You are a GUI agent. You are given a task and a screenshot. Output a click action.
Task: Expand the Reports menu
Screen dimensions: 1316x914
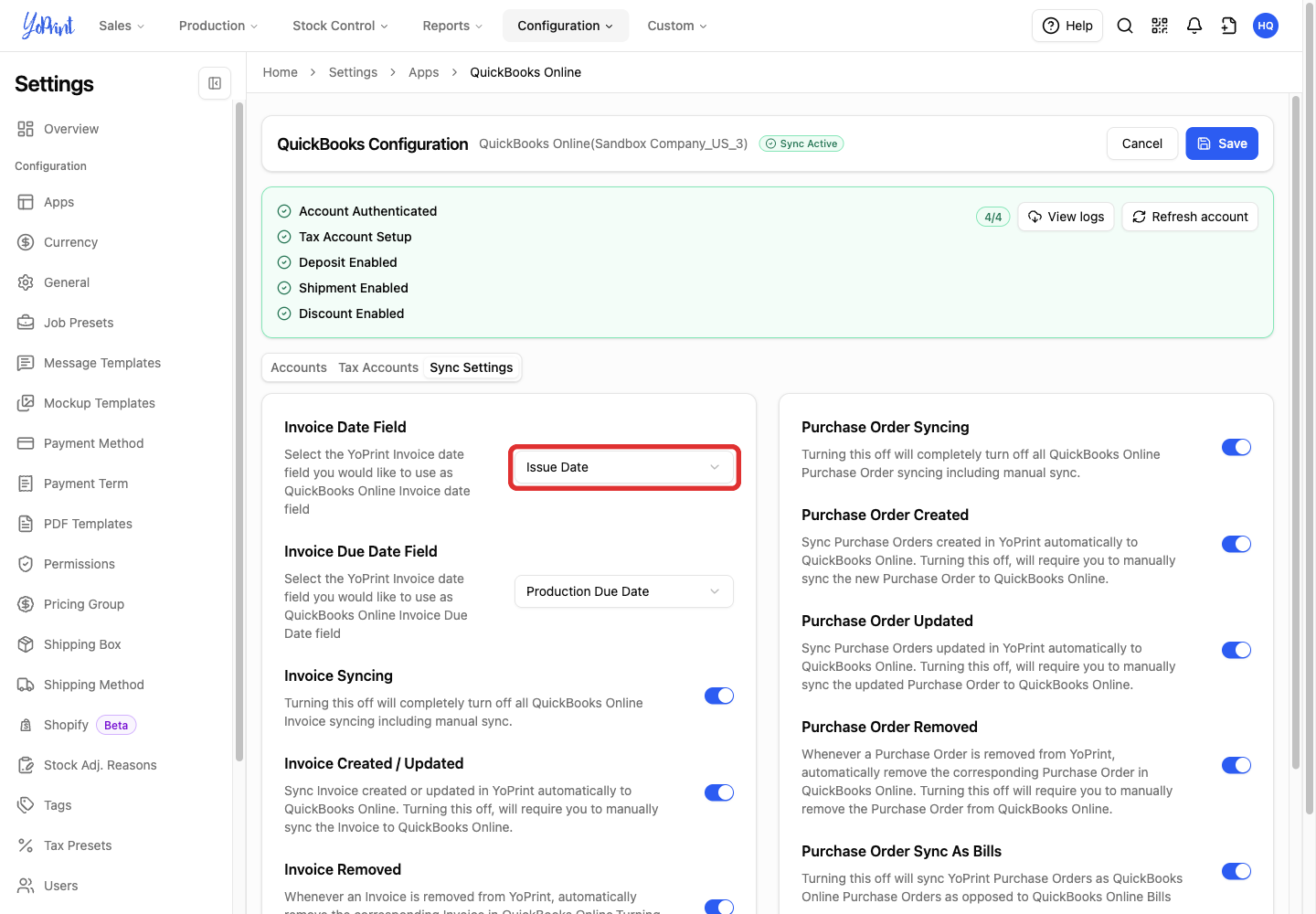click(x=452, y=26)
